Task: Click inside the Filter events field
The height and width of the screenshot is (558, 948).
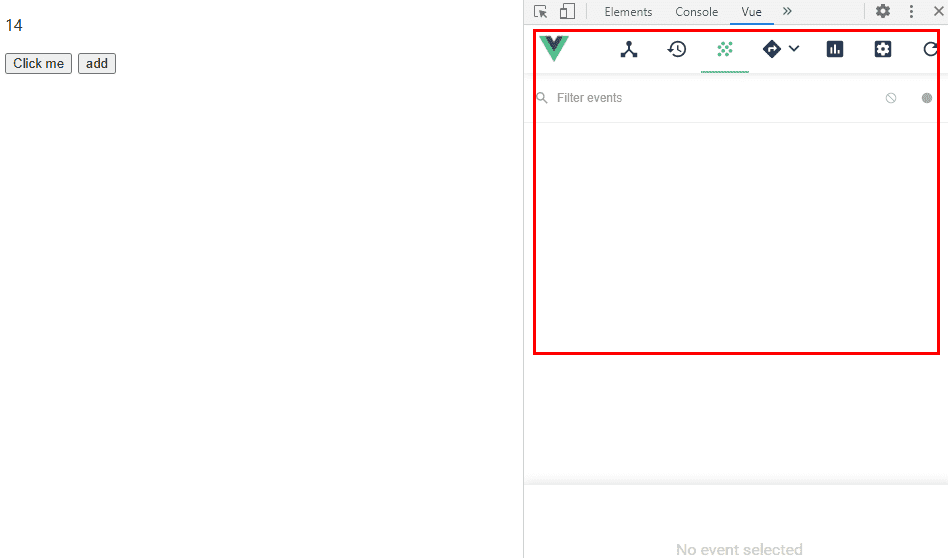Action: click(713, 98)
